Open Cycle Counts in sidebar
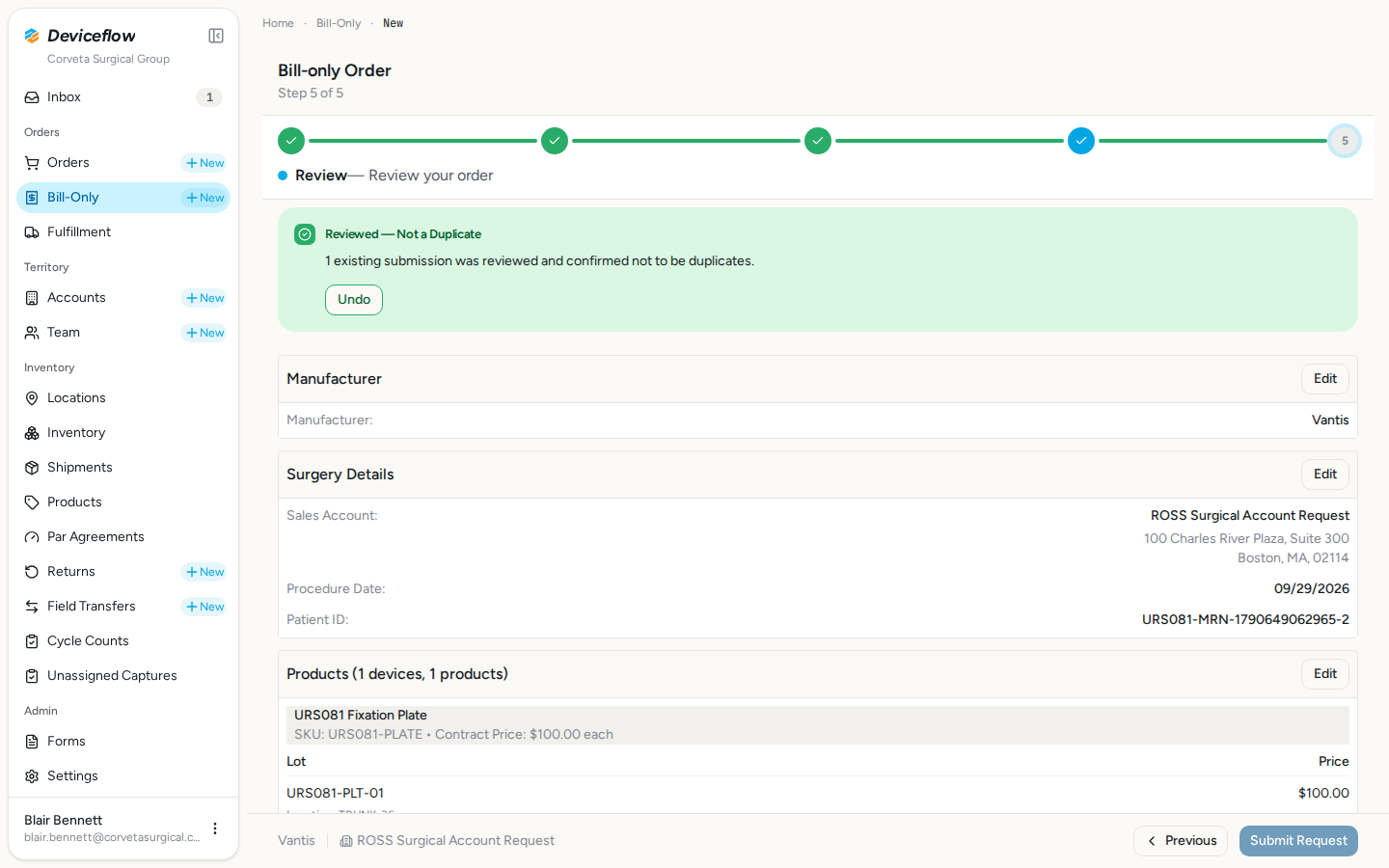The image size is (1389, 868). pyautogui.click(x=123, y=641)
